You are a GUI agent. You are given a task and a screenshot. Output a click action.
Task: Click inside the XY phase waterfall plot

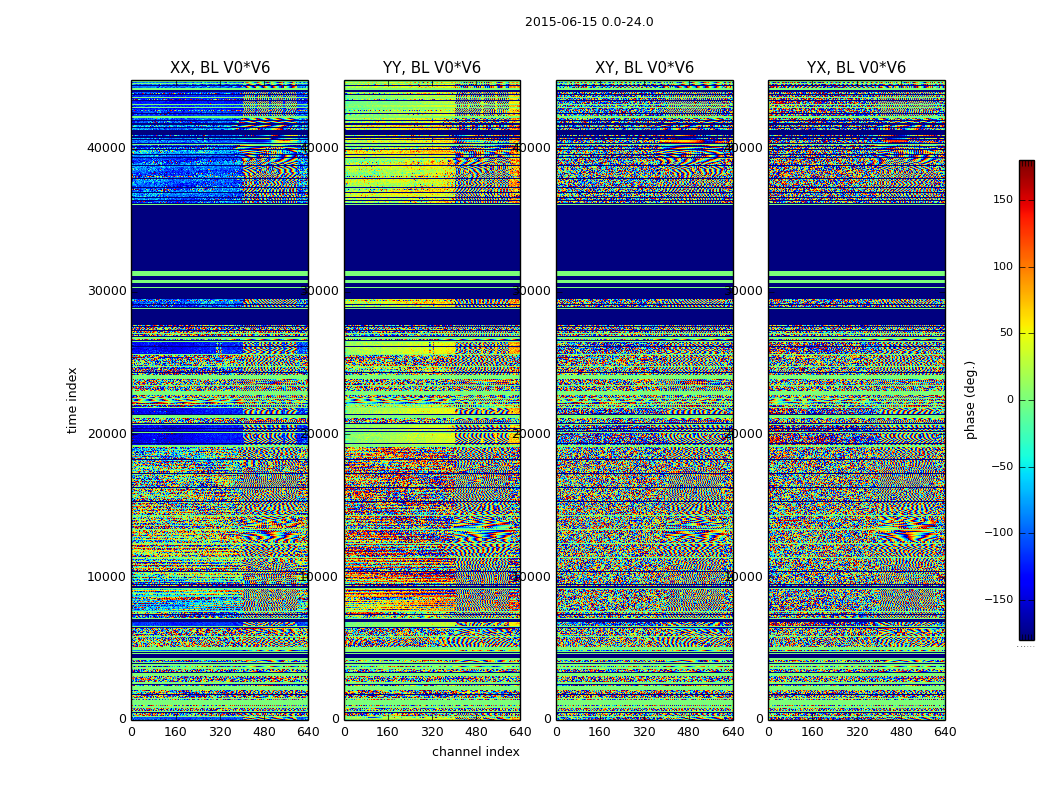[x=644, y=400]
